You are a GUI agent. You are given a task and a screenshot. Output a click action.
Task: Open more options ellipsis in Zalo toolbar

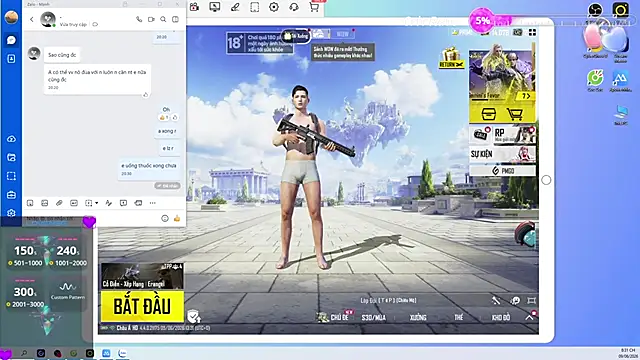pos(153,203)
